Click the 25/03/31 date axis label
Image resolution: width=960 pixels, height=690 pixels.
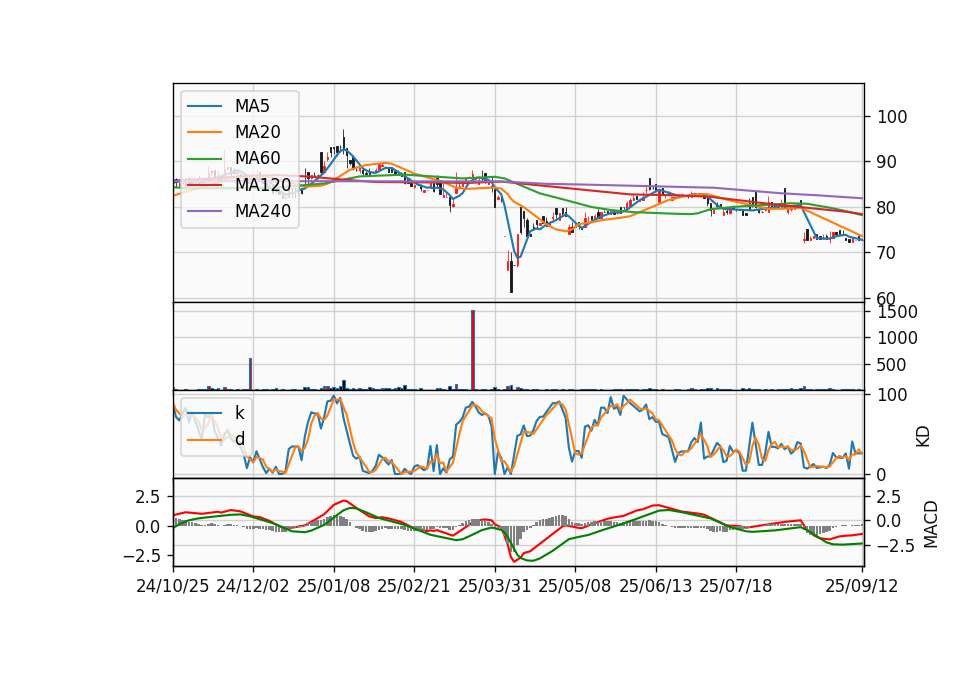494,586
